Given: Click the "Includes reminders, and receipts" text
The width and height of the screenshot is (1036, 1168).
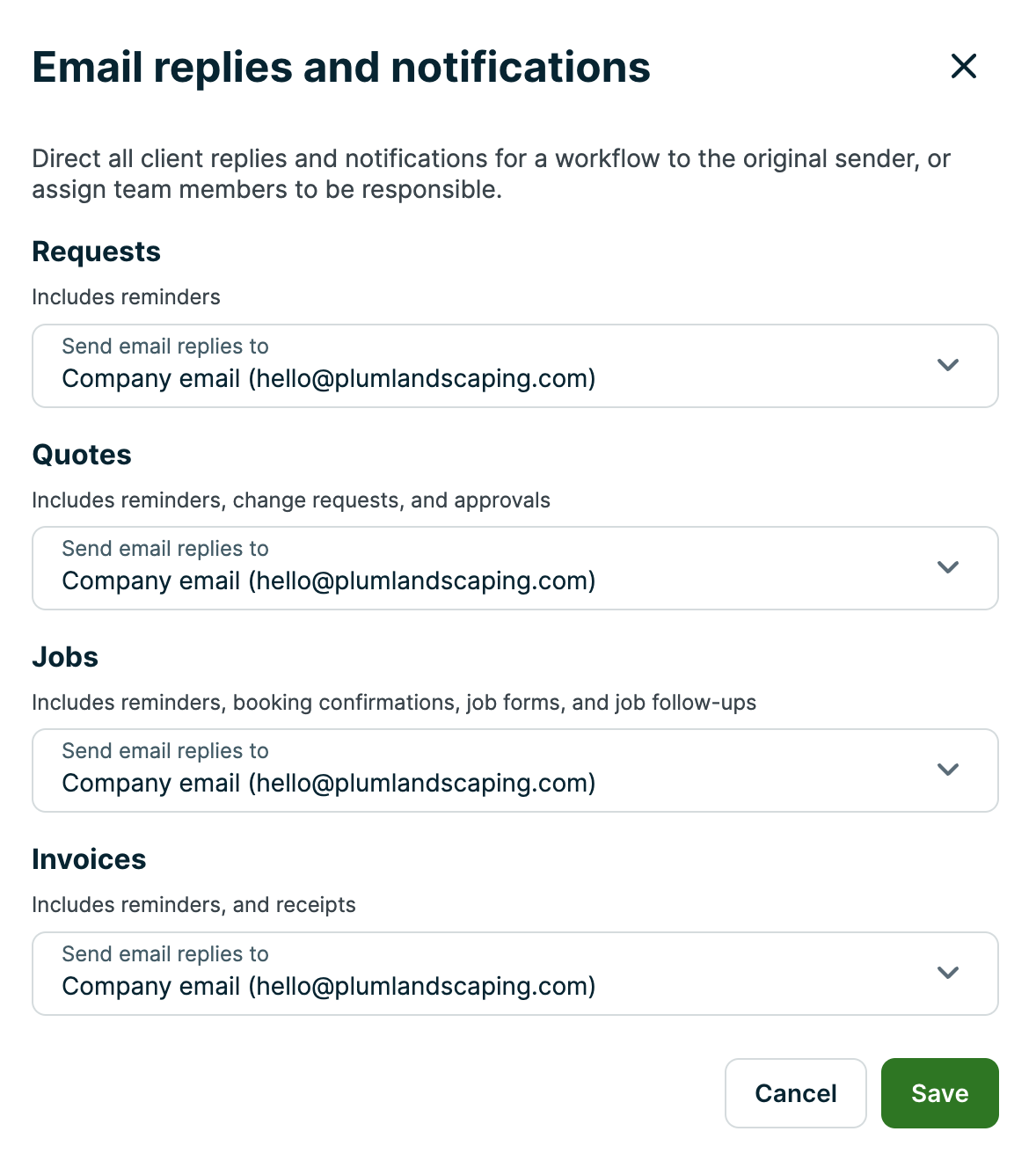Looking at the screenshot, I should (x=193, y=905).
